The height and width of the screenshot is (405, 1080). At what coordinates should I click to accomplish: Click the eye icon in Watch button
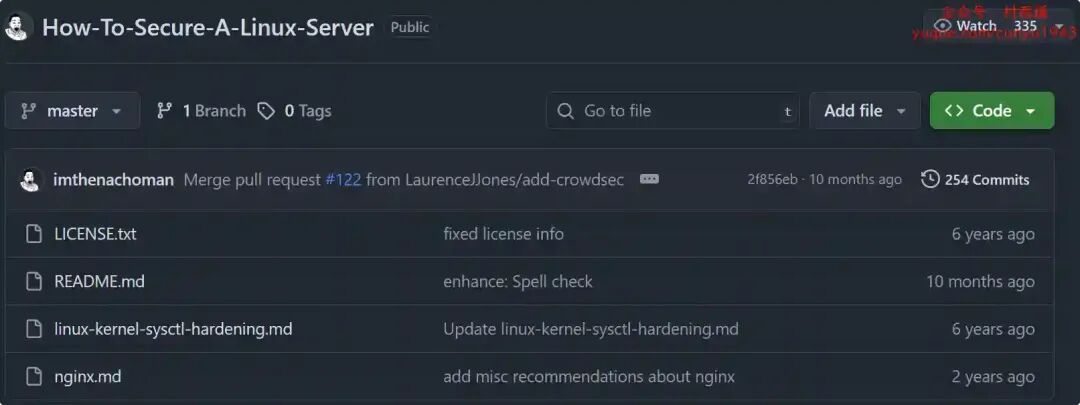(x=942, y=26)
